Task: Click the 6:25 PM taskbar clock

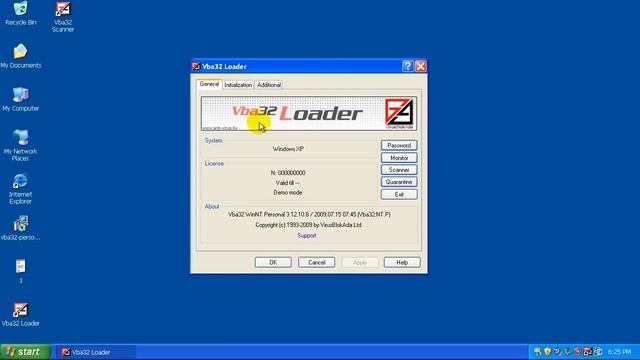Action: pos(619,352)
